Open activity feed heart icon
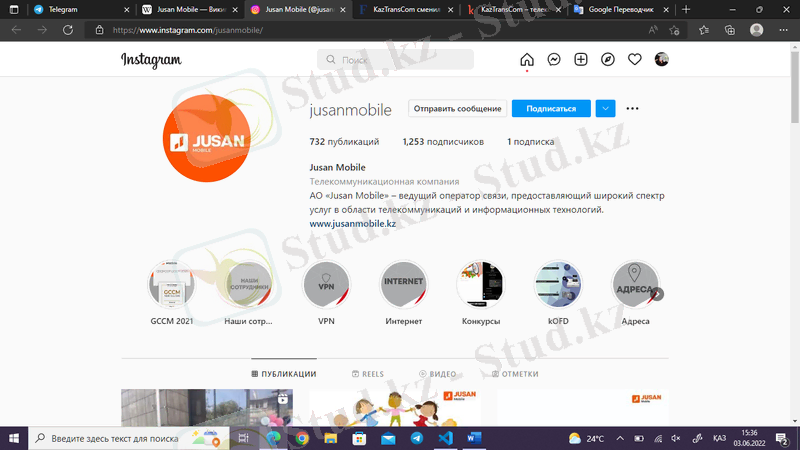 click(x=635, y=60)
